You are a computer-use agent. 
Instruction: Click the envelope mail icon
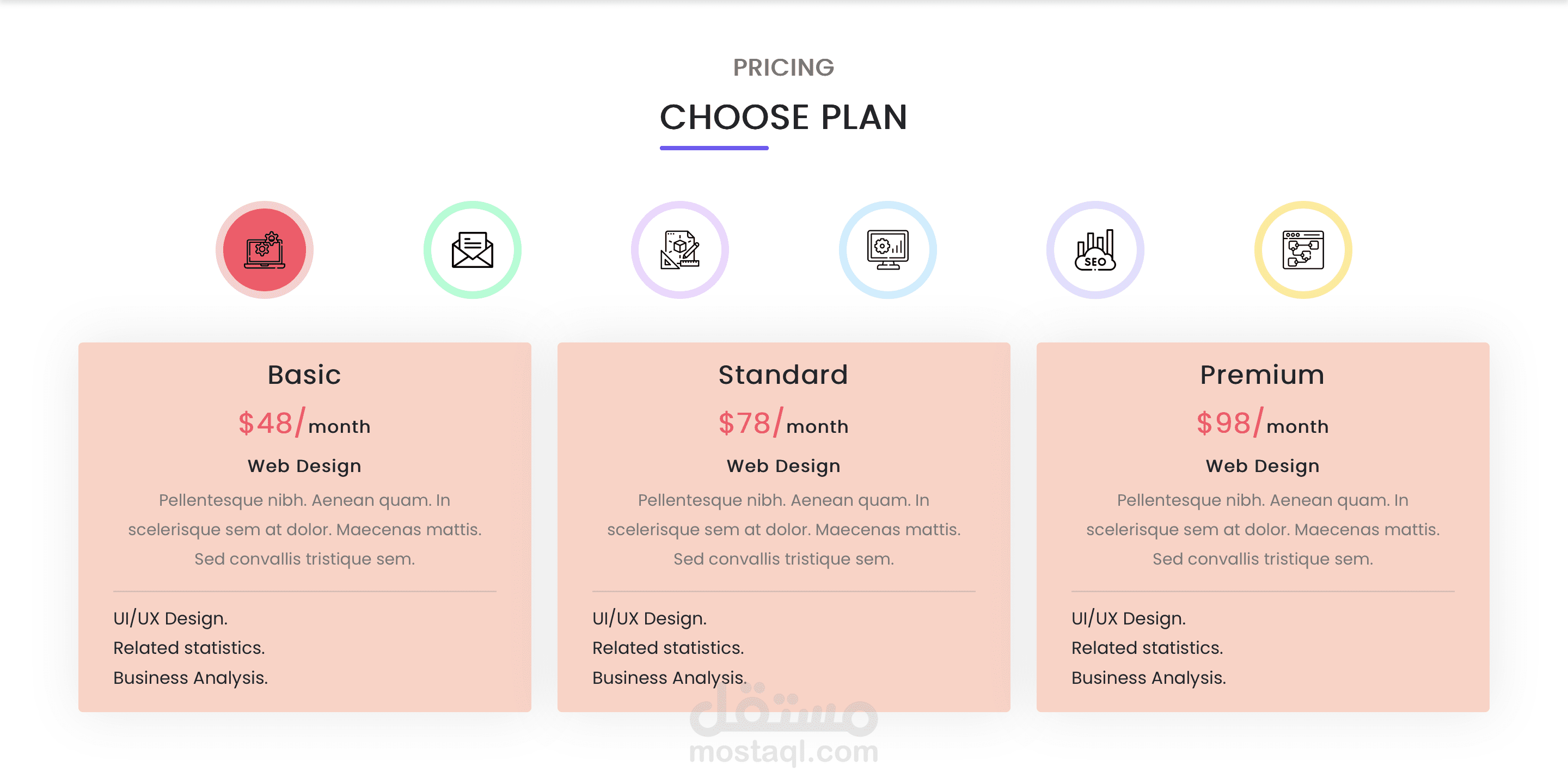[x=473, y=249]
